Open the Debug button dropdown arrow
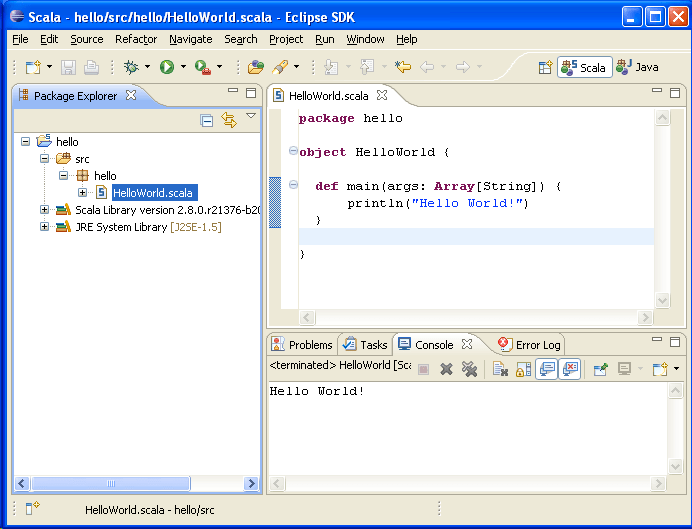 147,67
